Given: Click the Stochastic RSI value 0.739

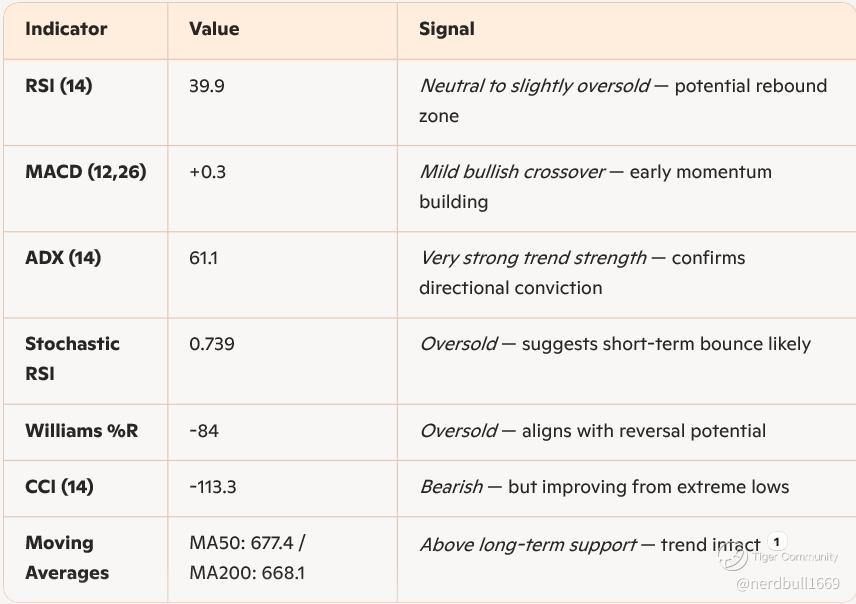Looking at the screenshot, I should click(x=212, y=344).
